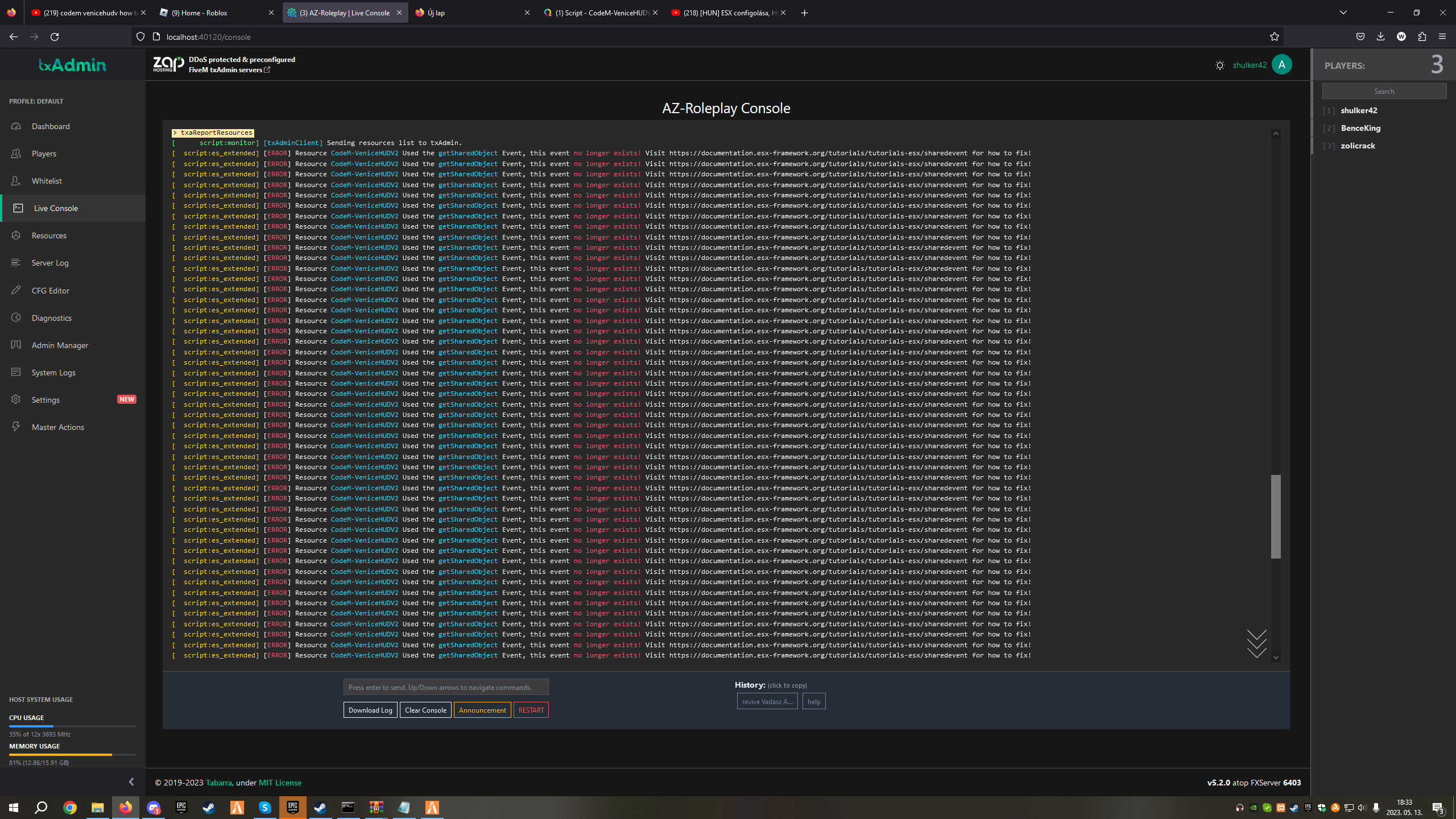The height and width of the screenshot is (819, 1456).
Task: Click the Clear Console button
Action: pos(425,710)
